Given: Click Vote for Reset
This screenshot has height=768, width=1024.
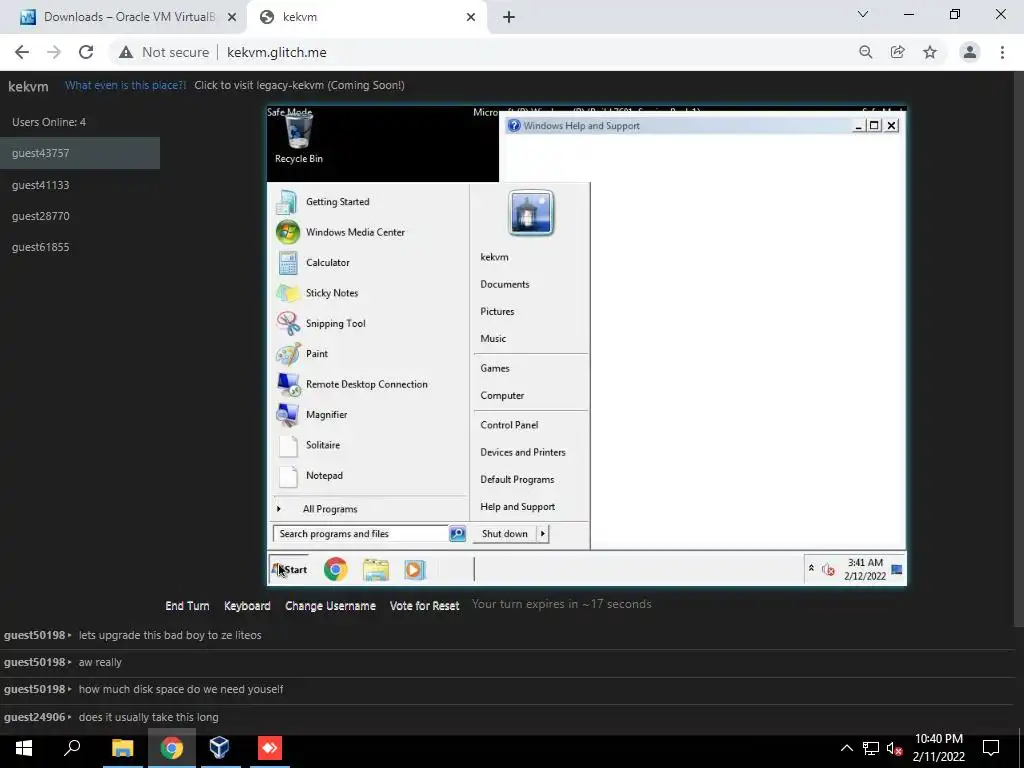Looking at the screenshot, I should click(424, 606).
